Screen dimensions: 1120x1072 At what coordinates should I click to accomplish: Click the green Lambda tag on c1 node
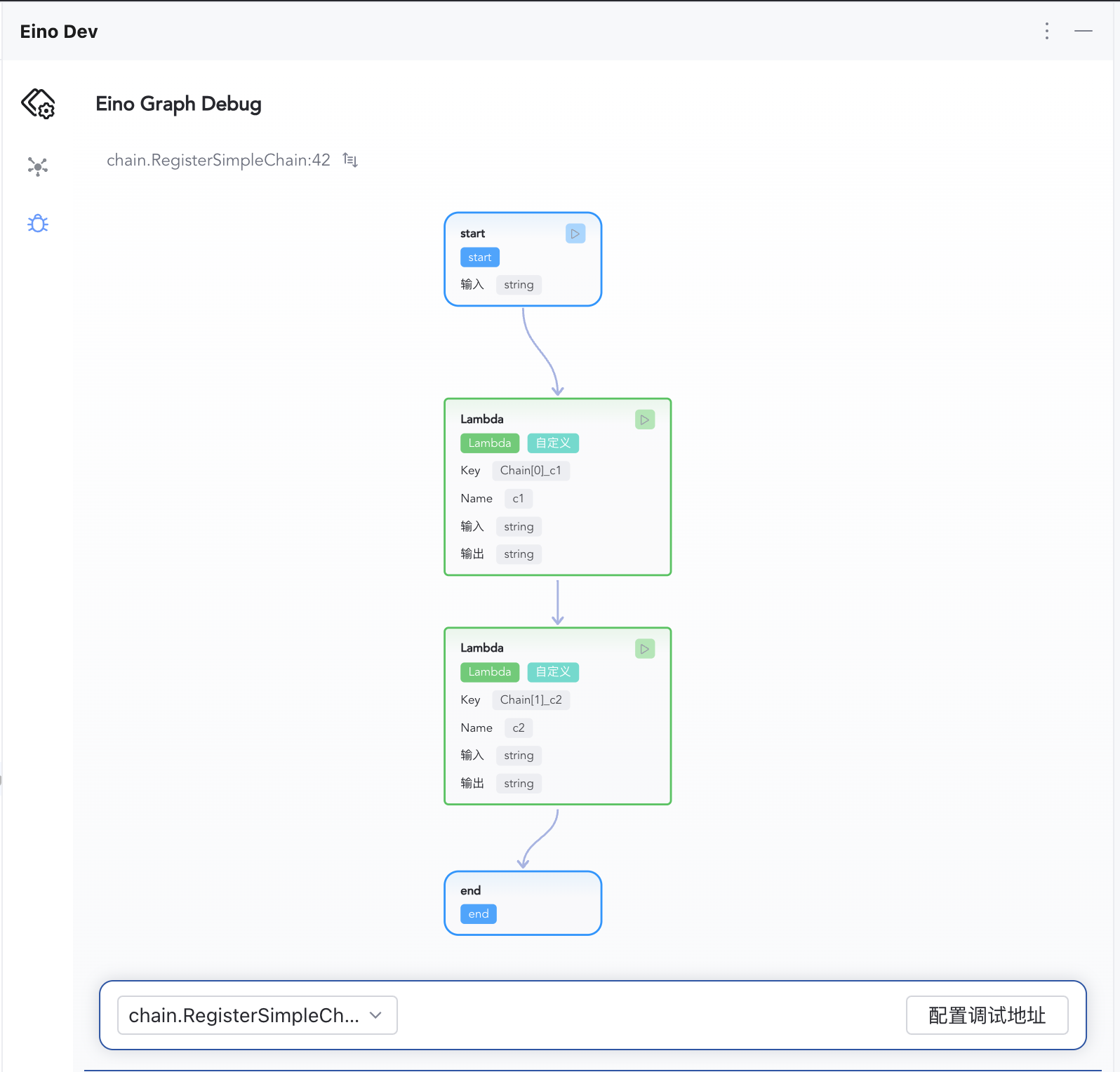tap(490, 443)
